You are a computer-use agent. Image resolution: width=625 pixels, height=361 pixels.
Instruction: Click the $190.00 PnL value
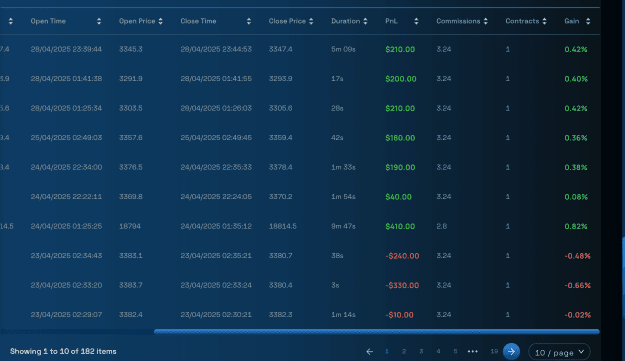400,167
